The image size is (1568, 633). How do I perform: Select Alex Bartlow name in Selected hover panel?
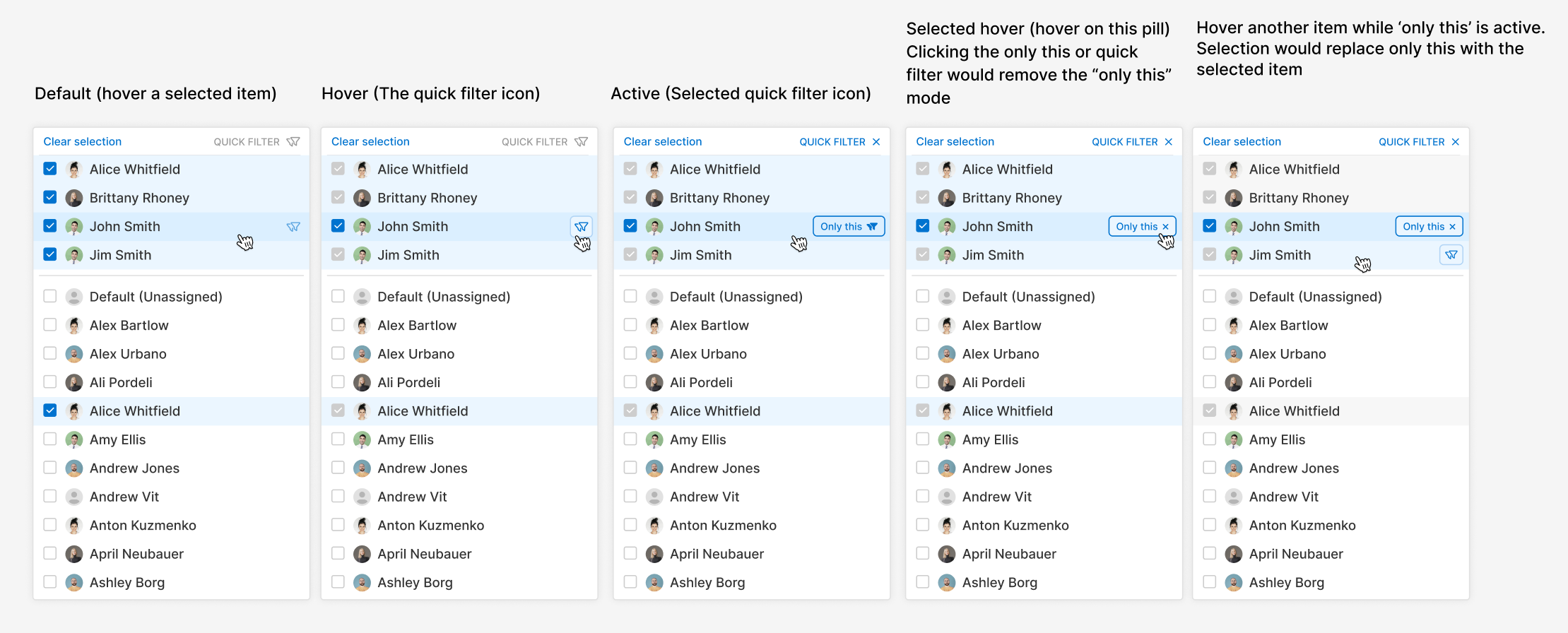1001,325
